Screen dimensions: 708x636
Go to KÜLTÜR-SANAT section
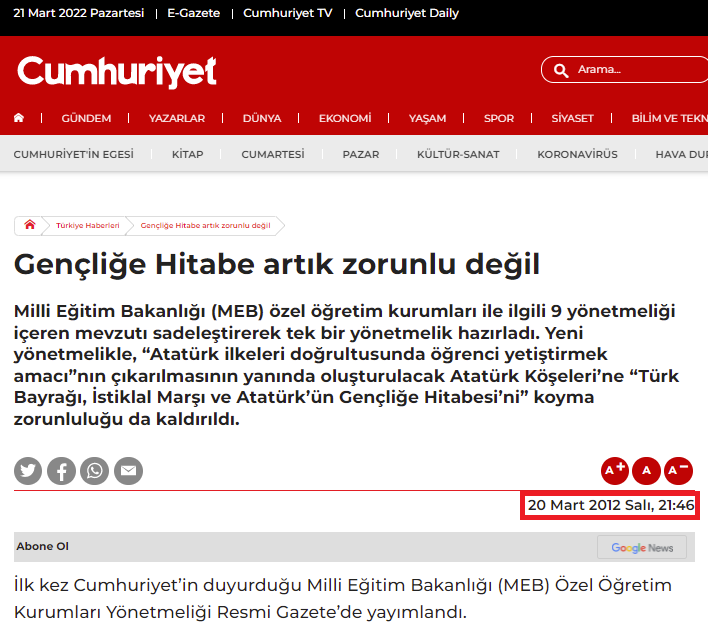pos(458,154)
